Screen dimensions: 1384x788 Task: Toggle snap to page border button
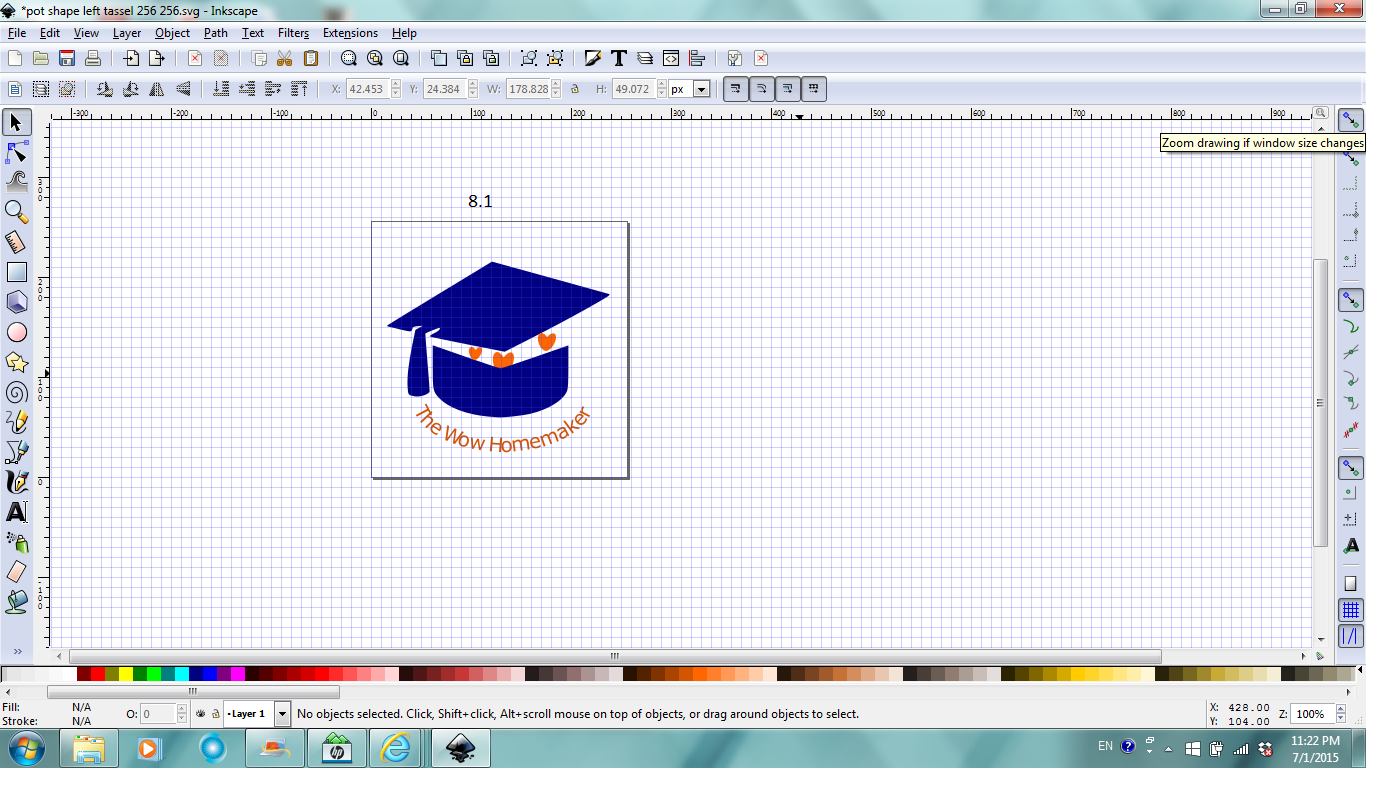[1351, 583]
